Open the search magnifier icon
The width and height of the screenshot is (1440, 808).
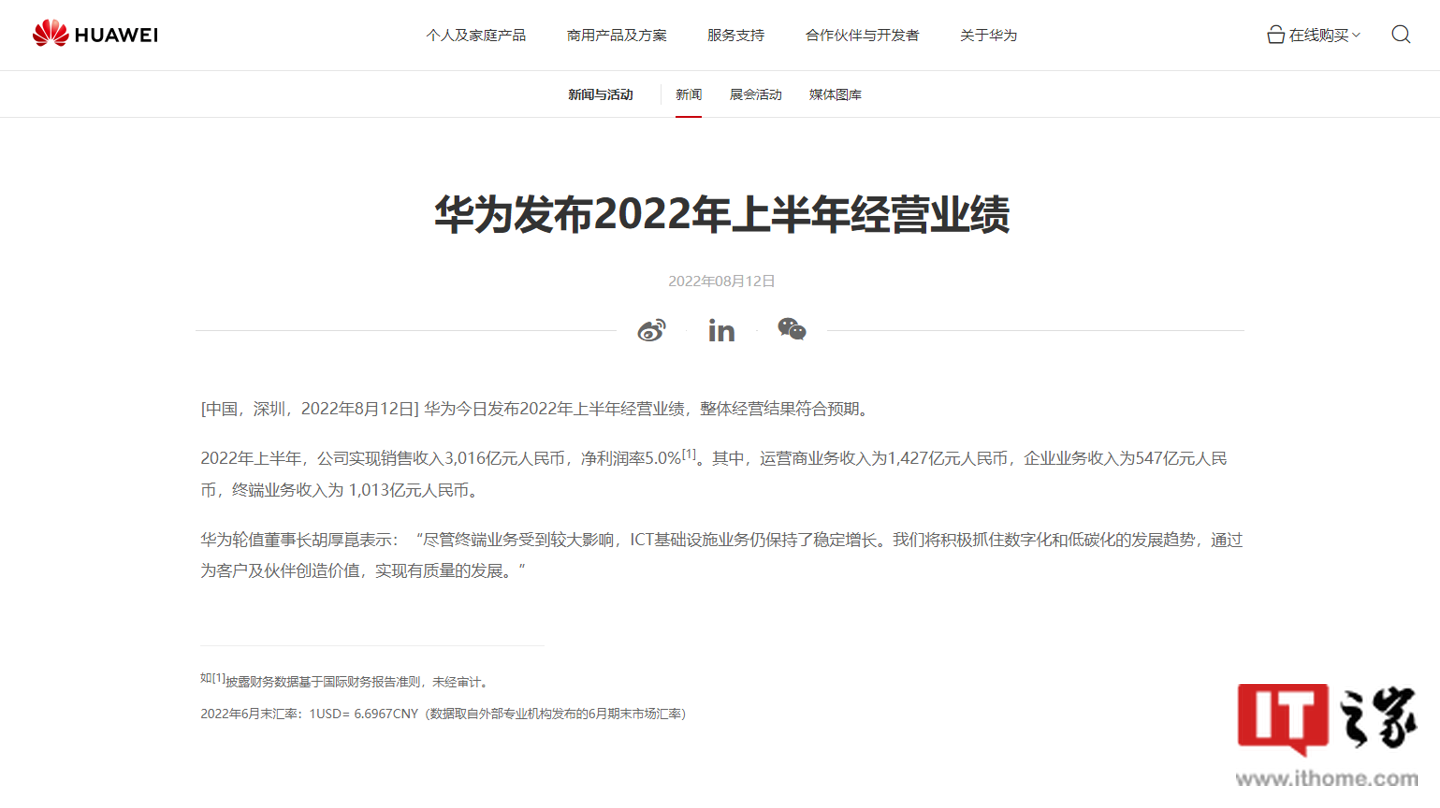click(x=1401, y=35)
